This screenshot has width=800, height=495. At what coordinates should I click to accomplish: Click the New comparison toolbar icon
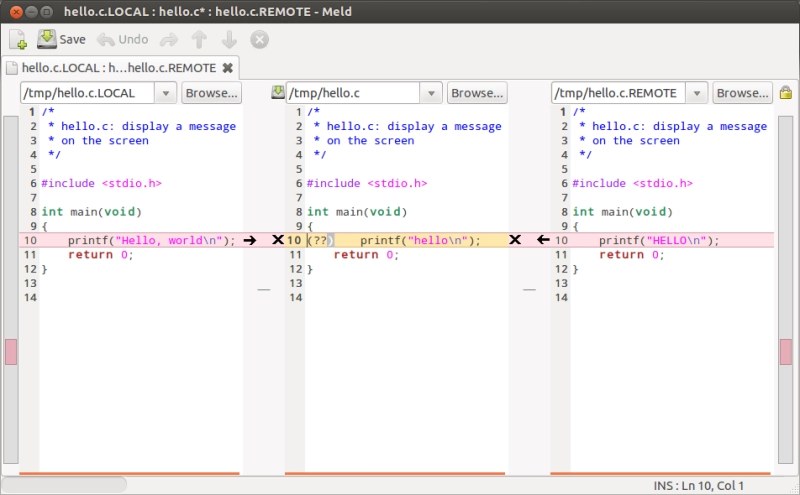18,40
